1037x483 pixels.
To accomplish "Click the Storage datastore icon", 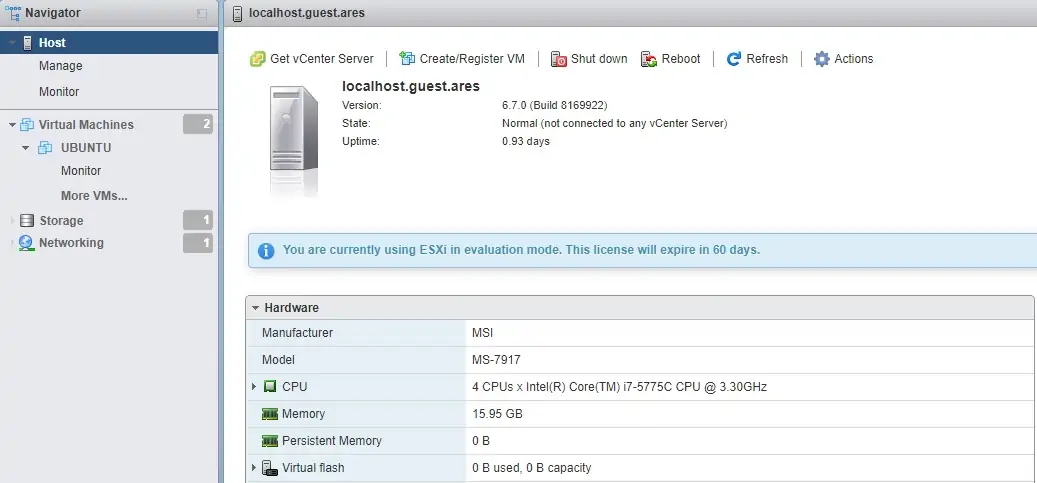I will point(27,220).
